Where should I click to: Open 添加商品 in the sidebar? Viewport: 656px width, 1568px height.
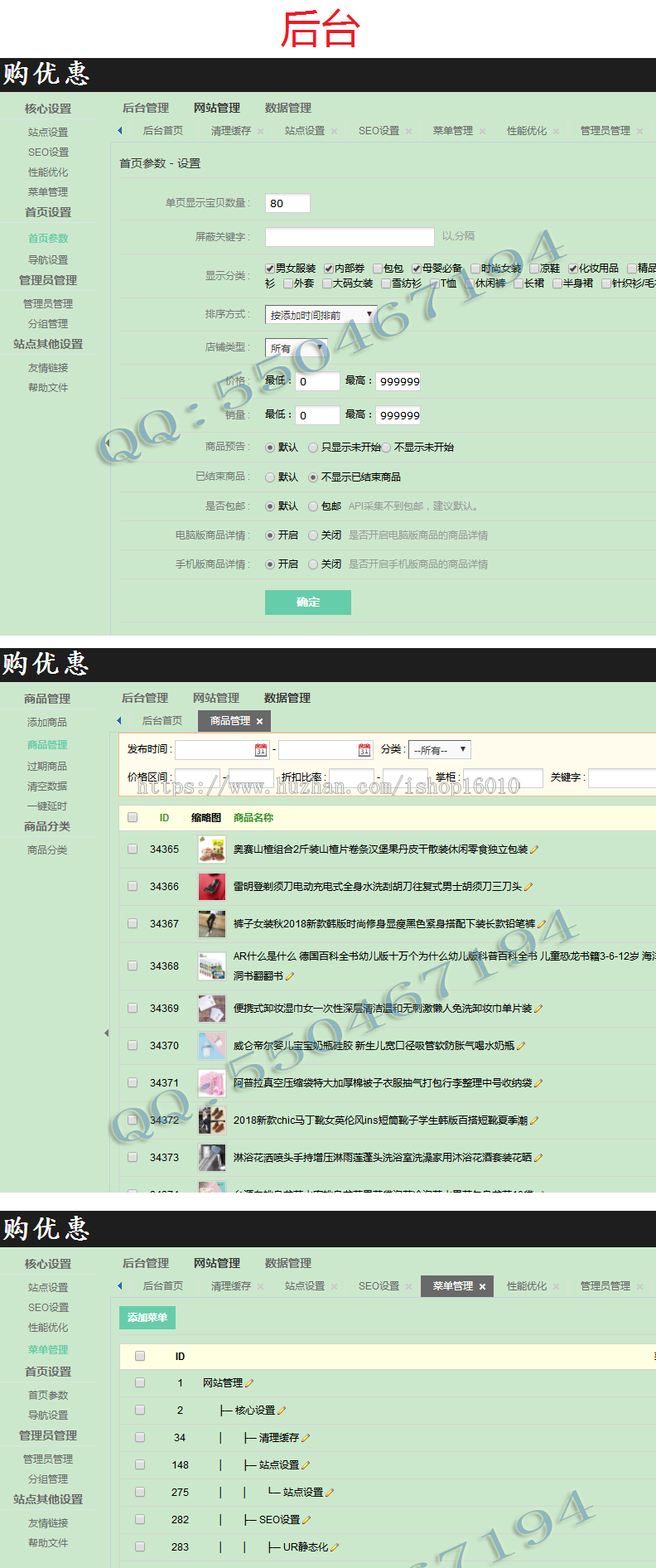[x=47, y=723]
